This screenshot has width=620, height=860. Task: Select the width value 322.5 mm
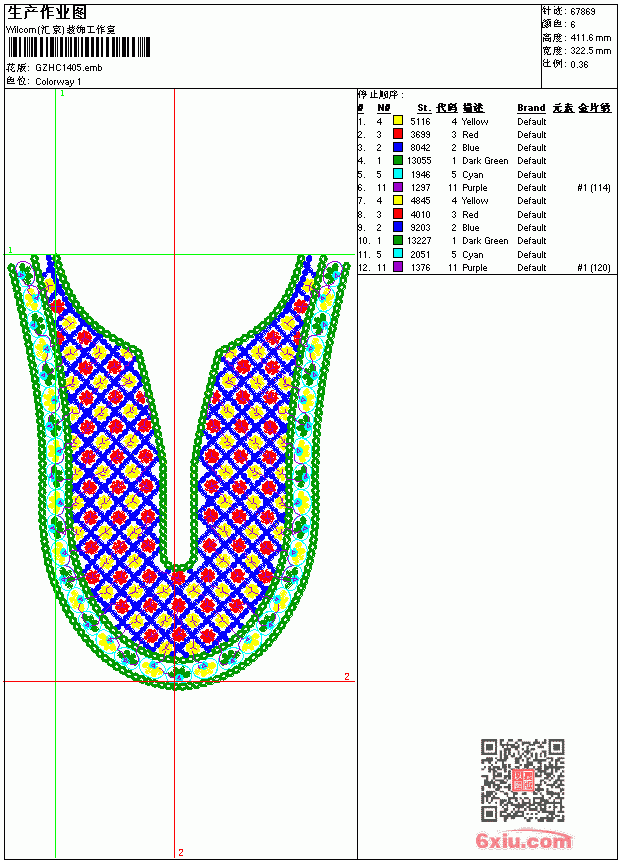590,51
